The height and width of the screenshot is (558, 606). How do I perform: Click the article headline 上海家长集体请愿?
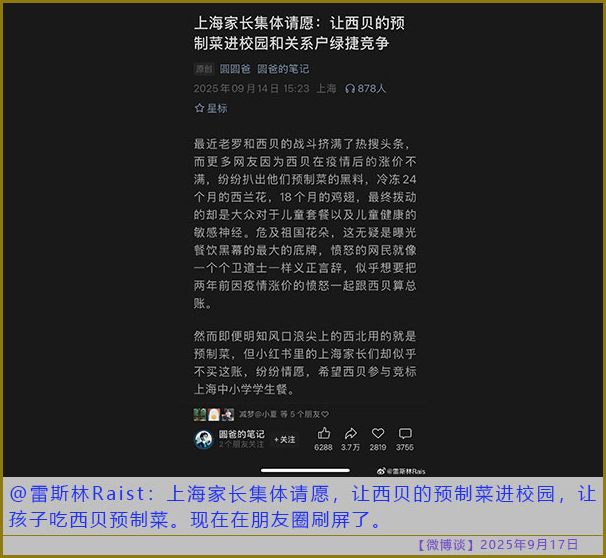tap(302, 32)
